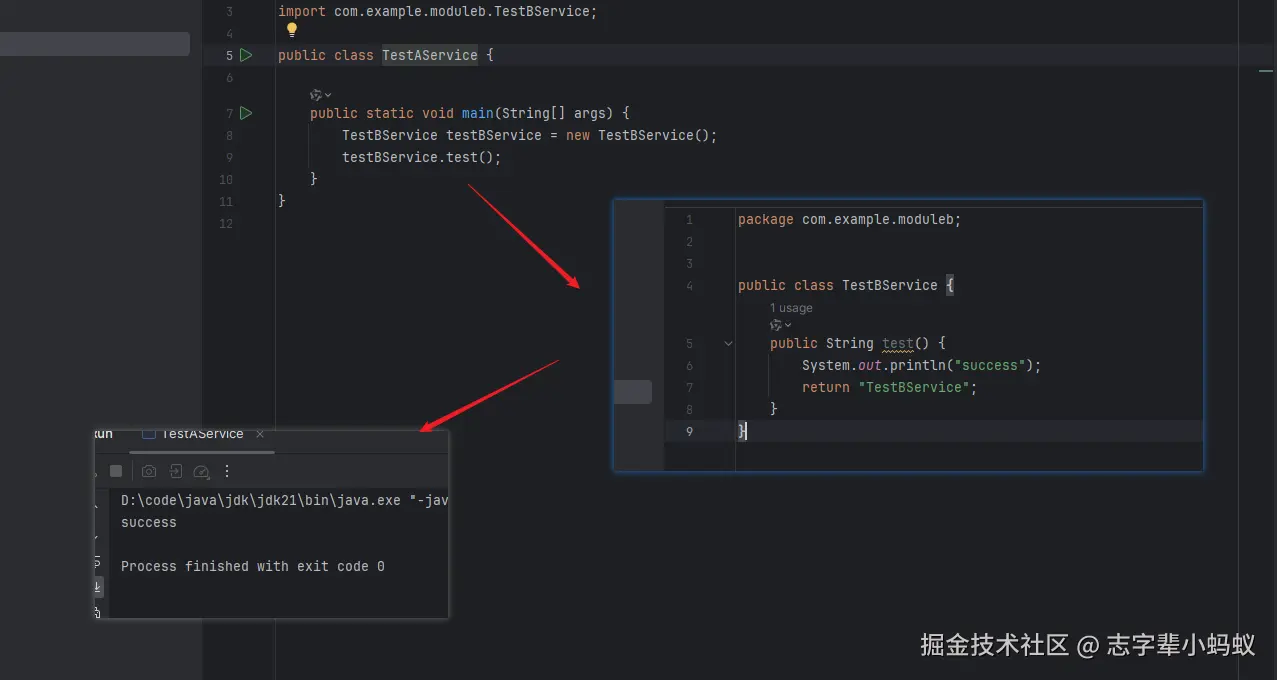The width and height of the screenshot is (1277, 680).
Task: Click line number 12 in TestAService gutter
Action: click(x=226, y=223)
